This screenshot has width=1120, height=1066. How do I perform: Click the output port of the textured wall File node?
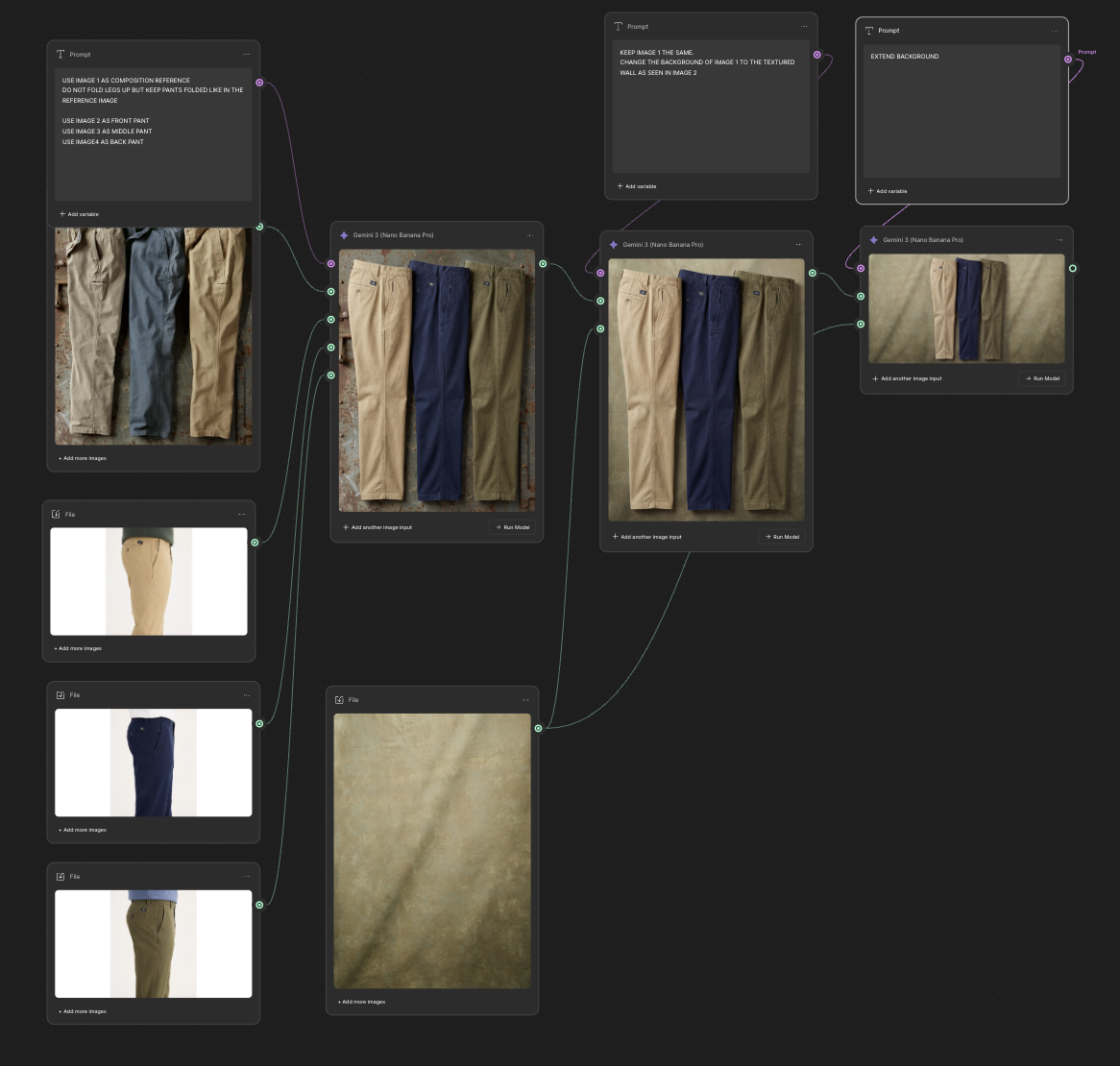pos(539,728)
